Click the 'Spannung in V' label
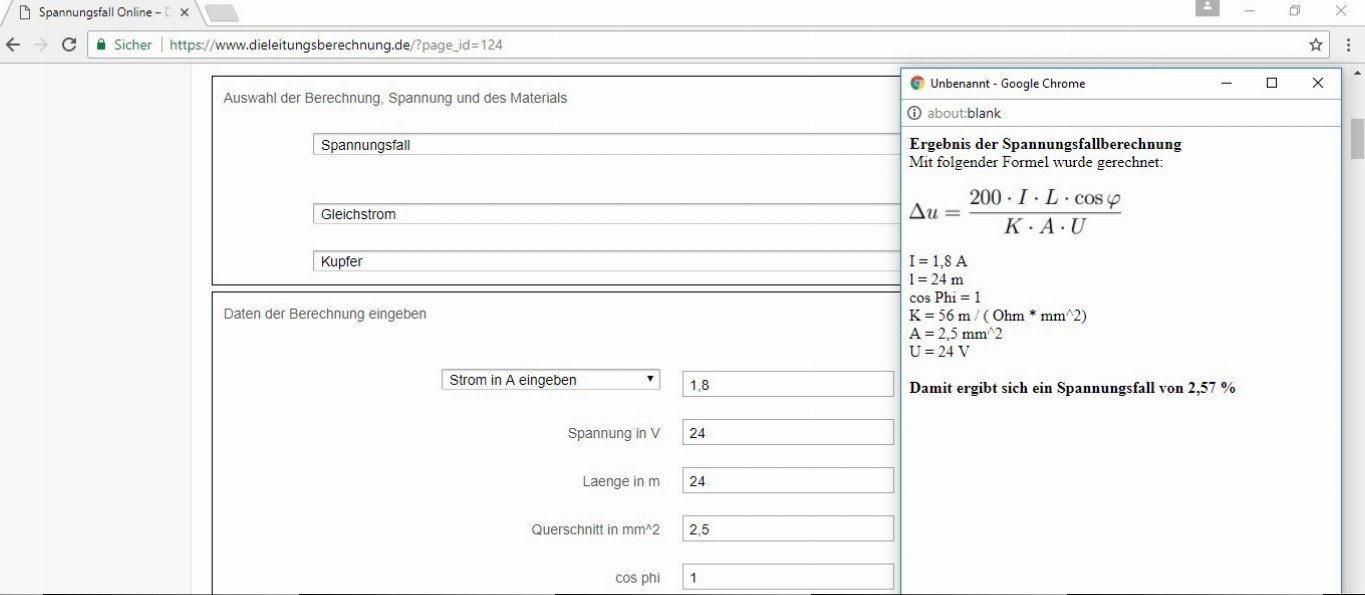 [614, 433]
